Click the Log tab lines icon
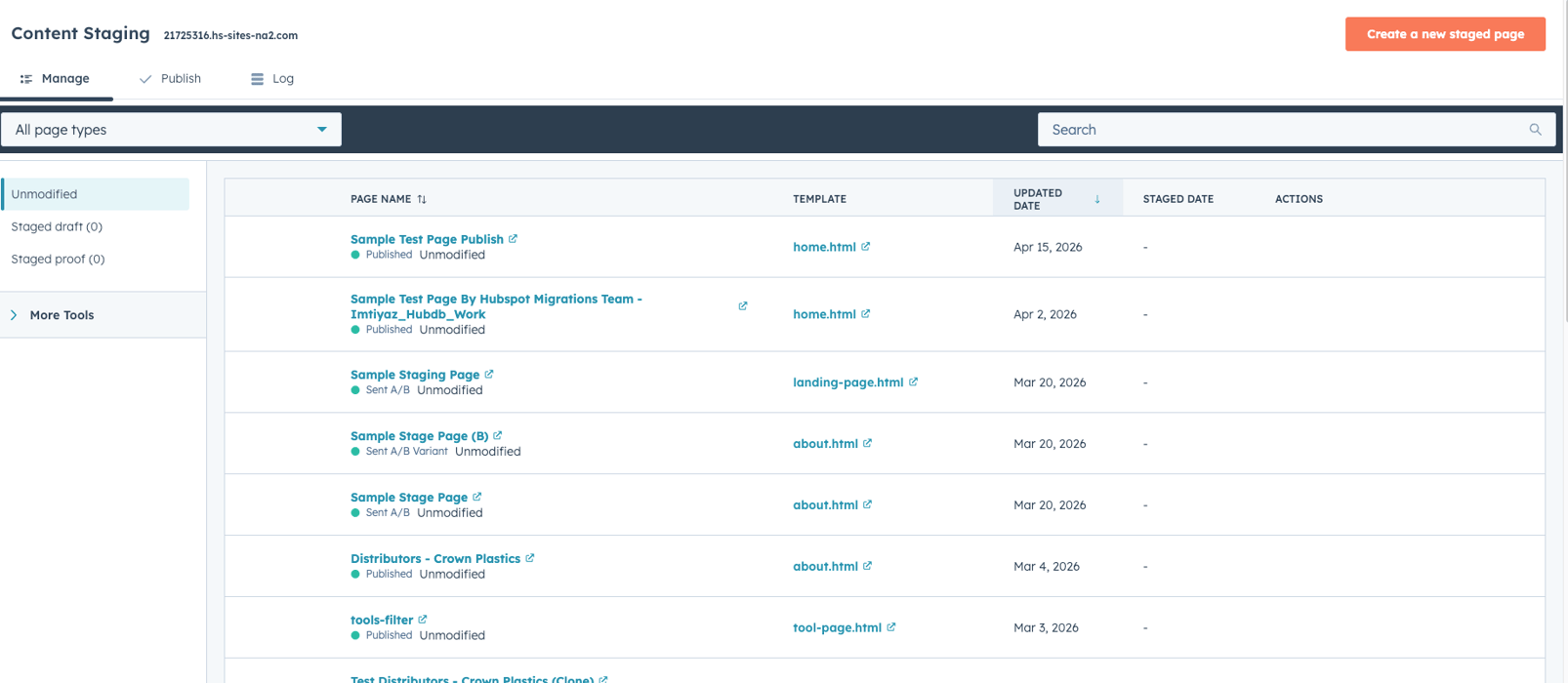The image size is (1568, 683). [x=258, y=79]
